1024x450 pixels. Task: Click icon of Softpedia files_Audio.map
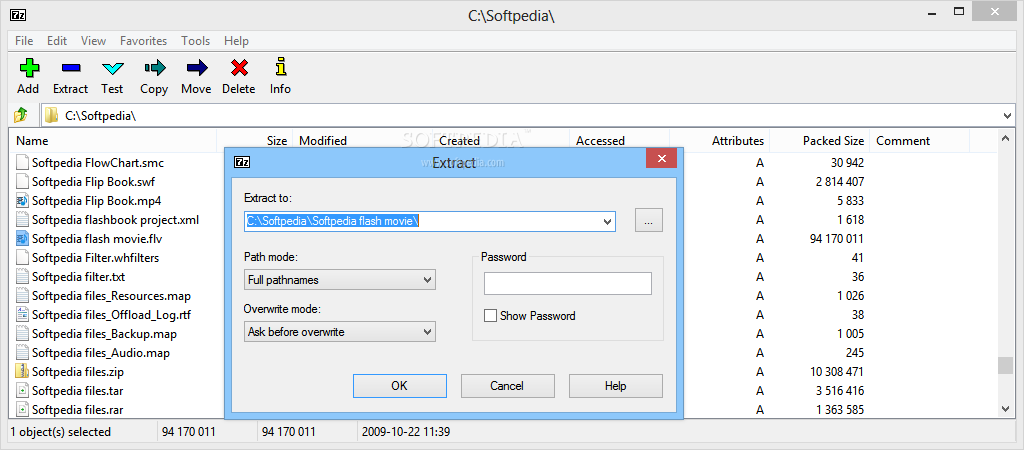tap(22, 353)
